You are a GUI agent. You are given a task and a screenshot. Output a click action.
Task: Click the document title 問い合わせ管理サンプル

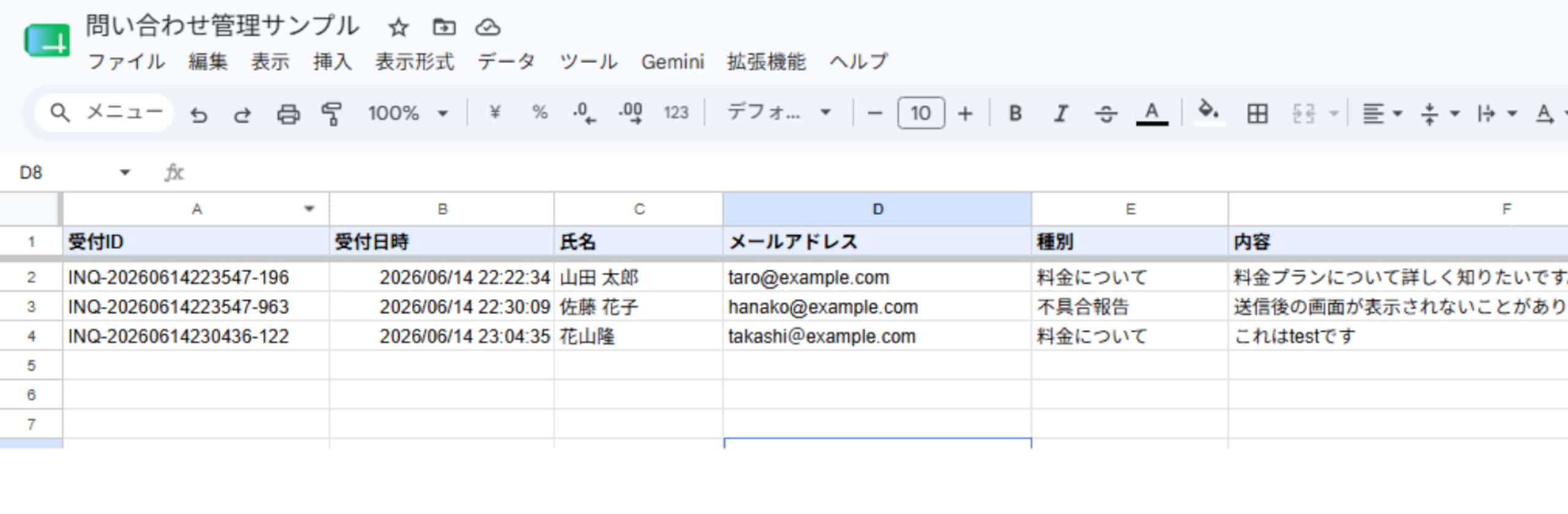coord(222,26)
